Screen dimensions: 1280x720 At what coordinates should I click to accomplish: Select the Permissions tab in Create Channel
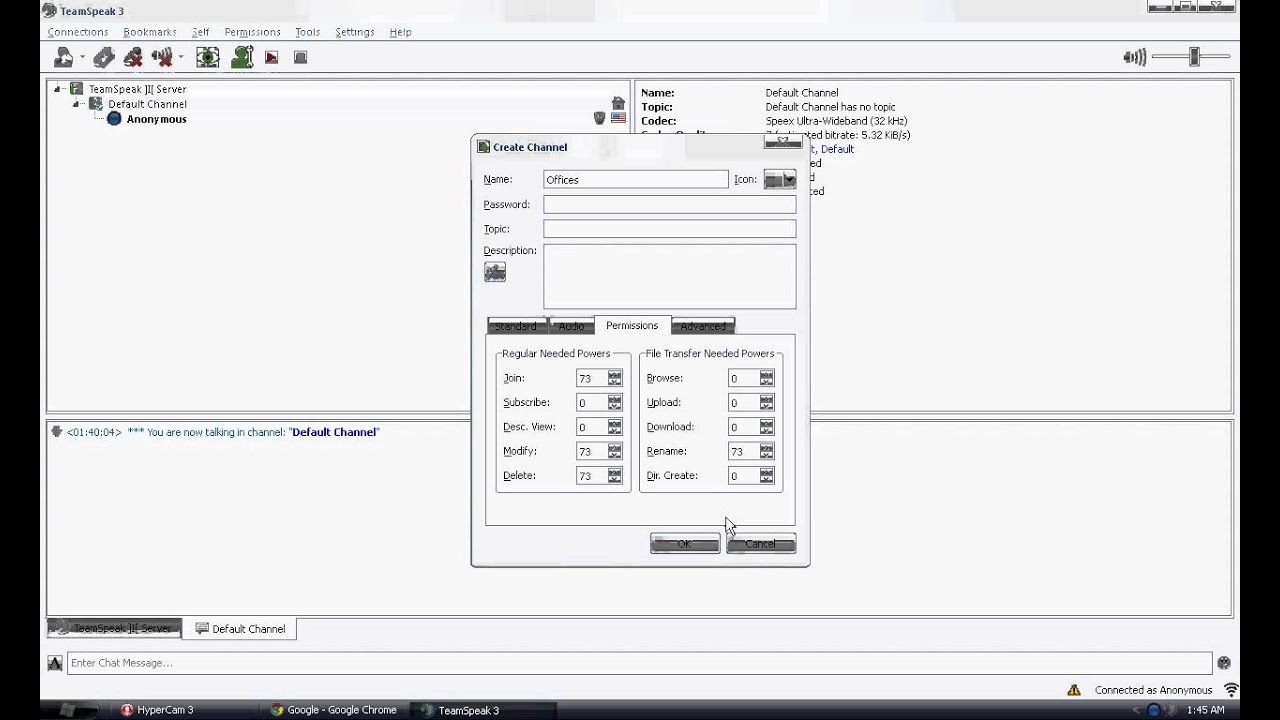632,325
